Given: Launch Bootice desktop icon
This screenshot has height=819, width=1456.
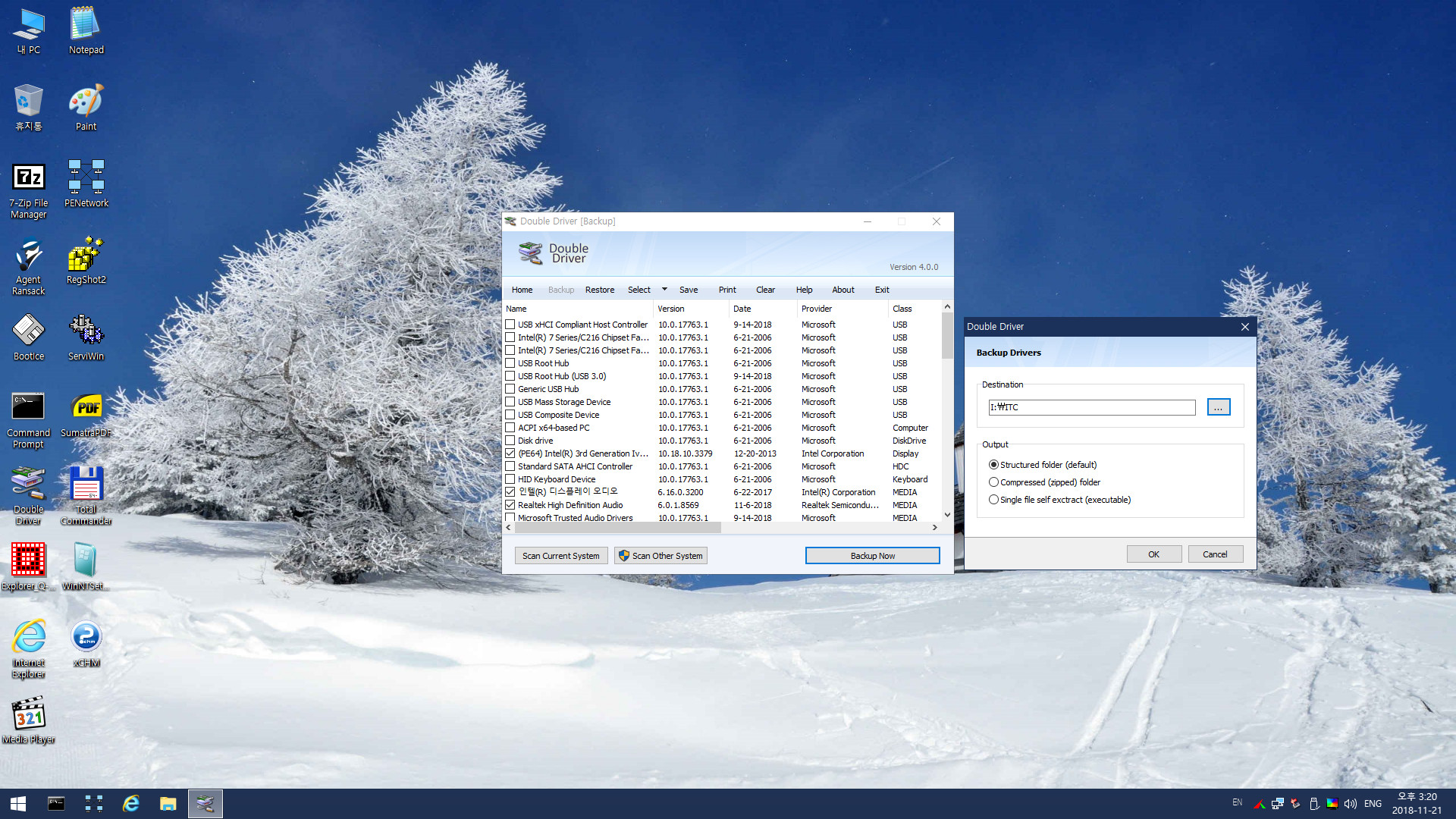Looking at the screenshot, I should [x=29, y=338].
